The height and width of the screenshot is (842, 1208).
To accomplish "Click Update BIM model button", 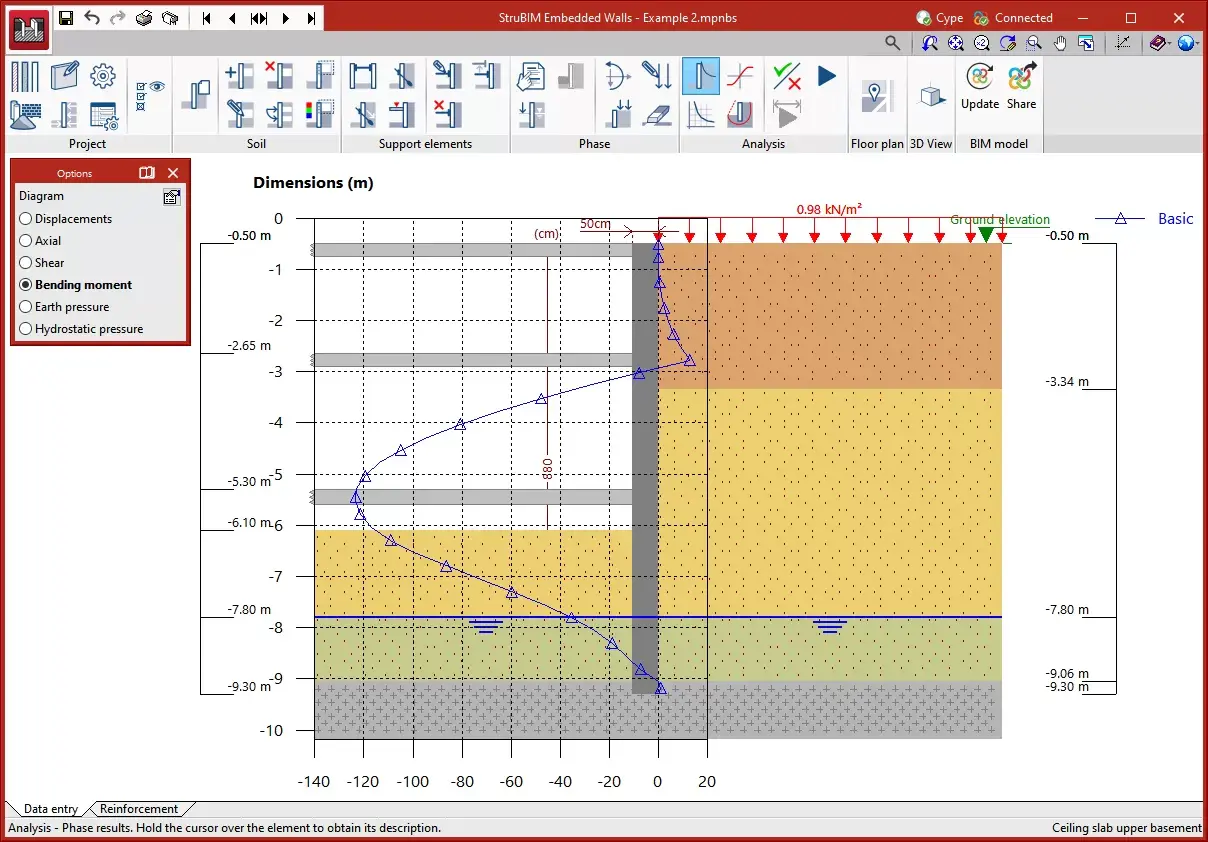I will click(980, 87).
